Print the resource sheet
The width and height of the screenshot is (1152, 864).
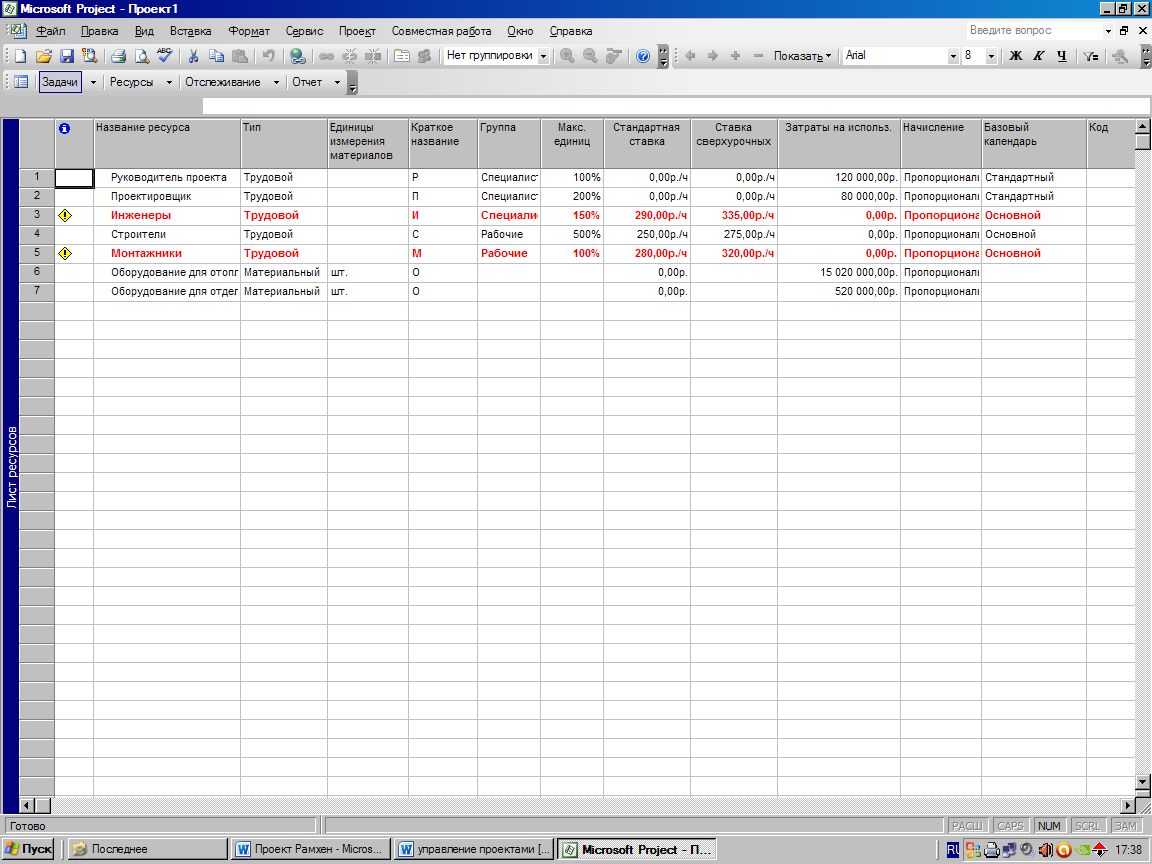(118, 56)
